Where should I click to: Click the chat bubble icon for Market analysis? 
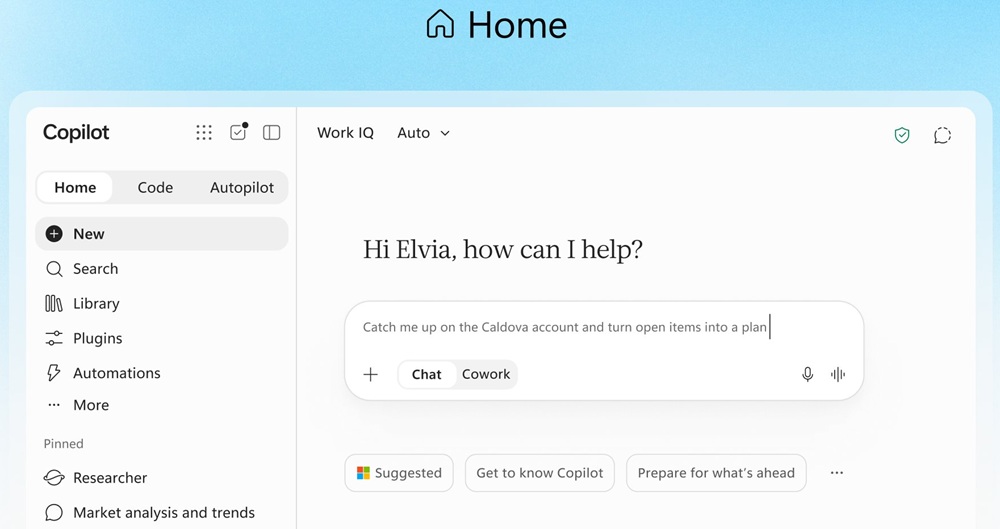[54, 512]
